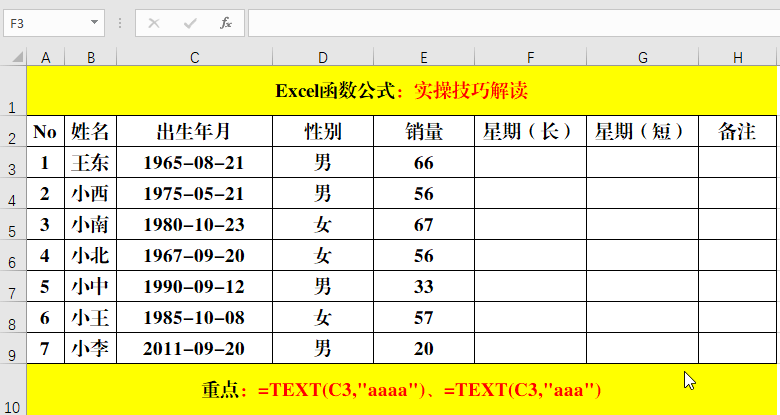
Task: Click the Name Box showing F3
Action: point(54,23)
